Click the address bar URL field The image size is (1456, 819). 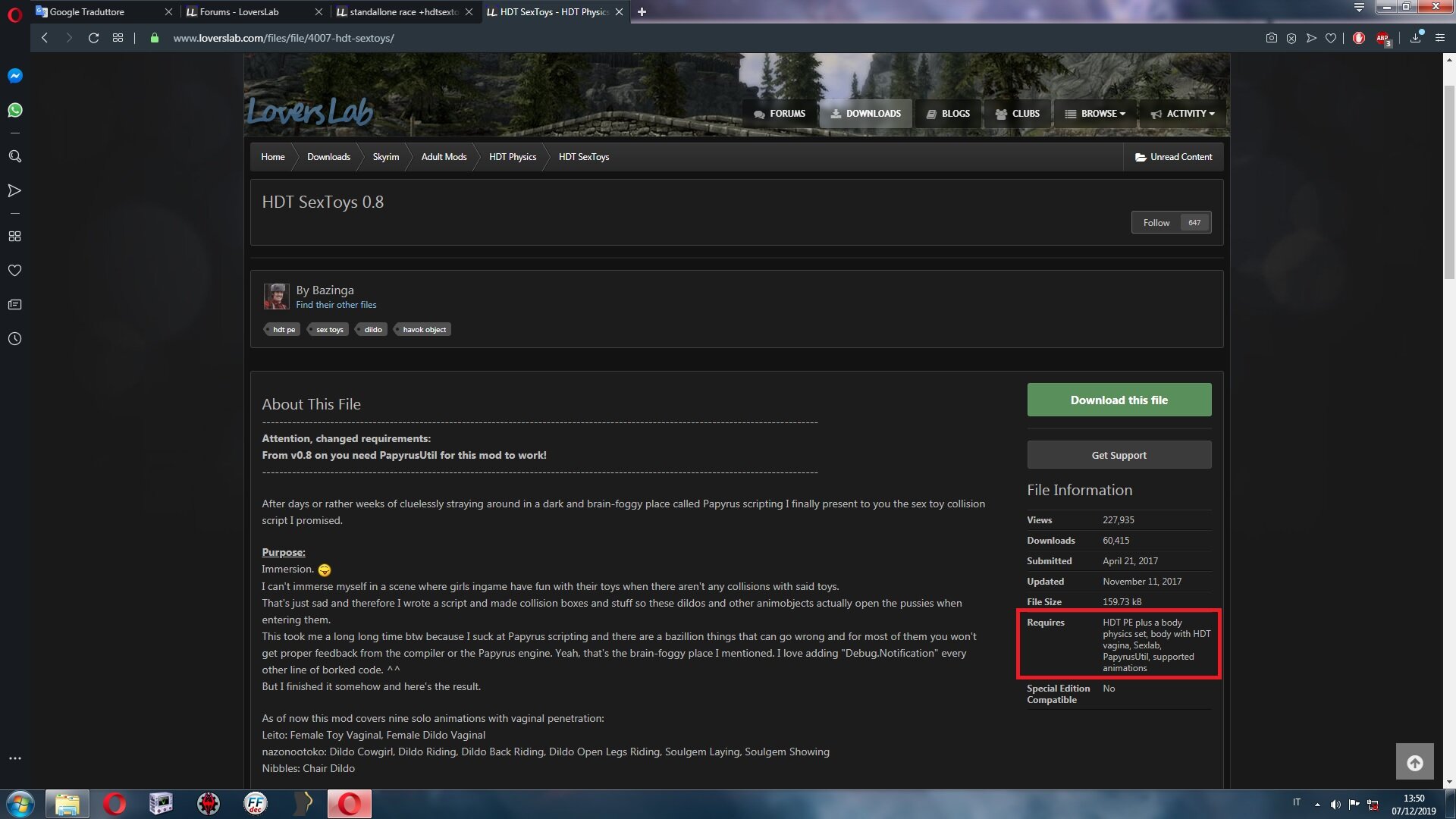[284, 38]
